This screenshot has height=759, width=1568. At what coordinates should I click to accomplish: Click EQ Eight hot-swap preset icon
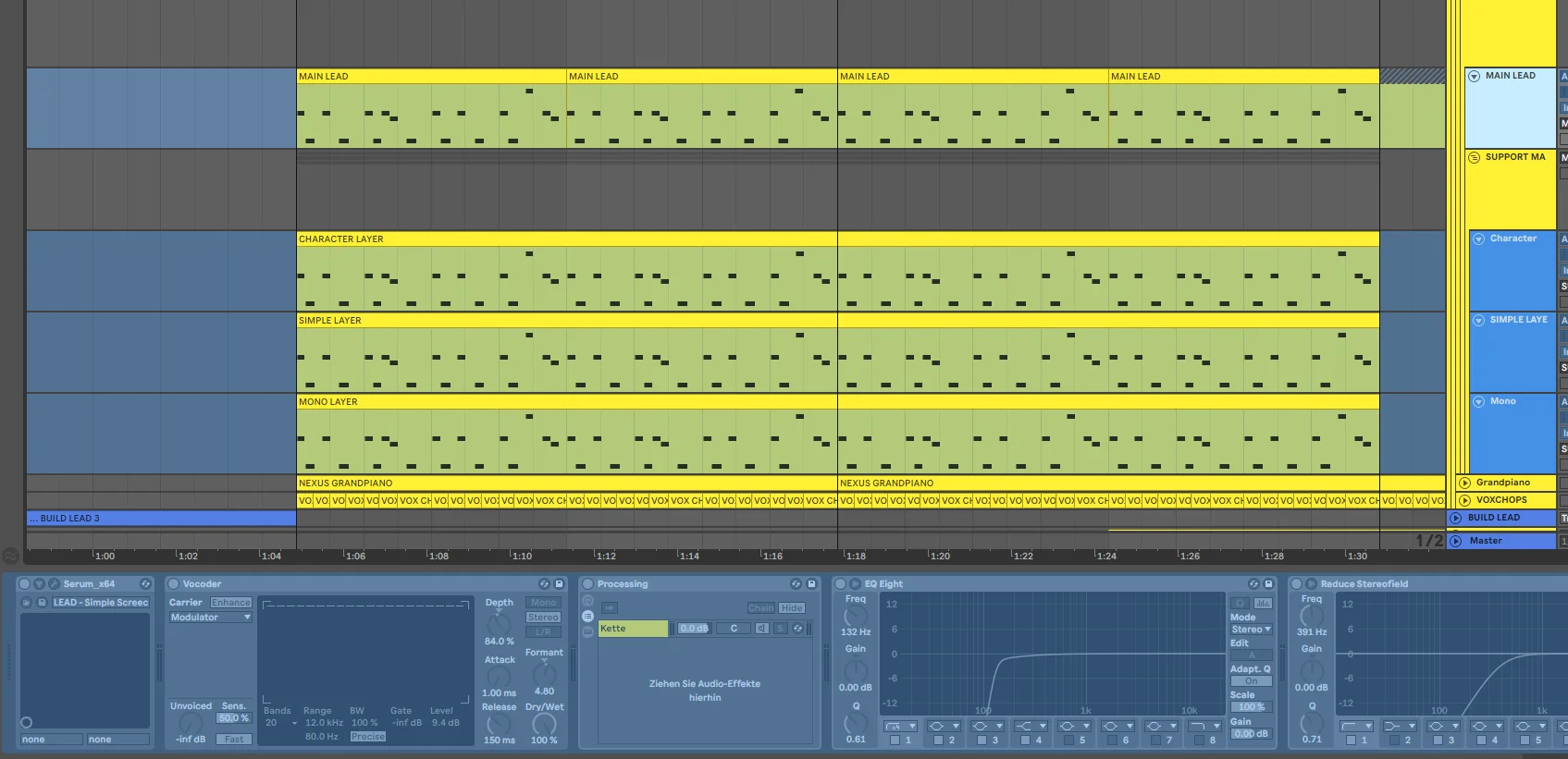tap(1253, 584)
